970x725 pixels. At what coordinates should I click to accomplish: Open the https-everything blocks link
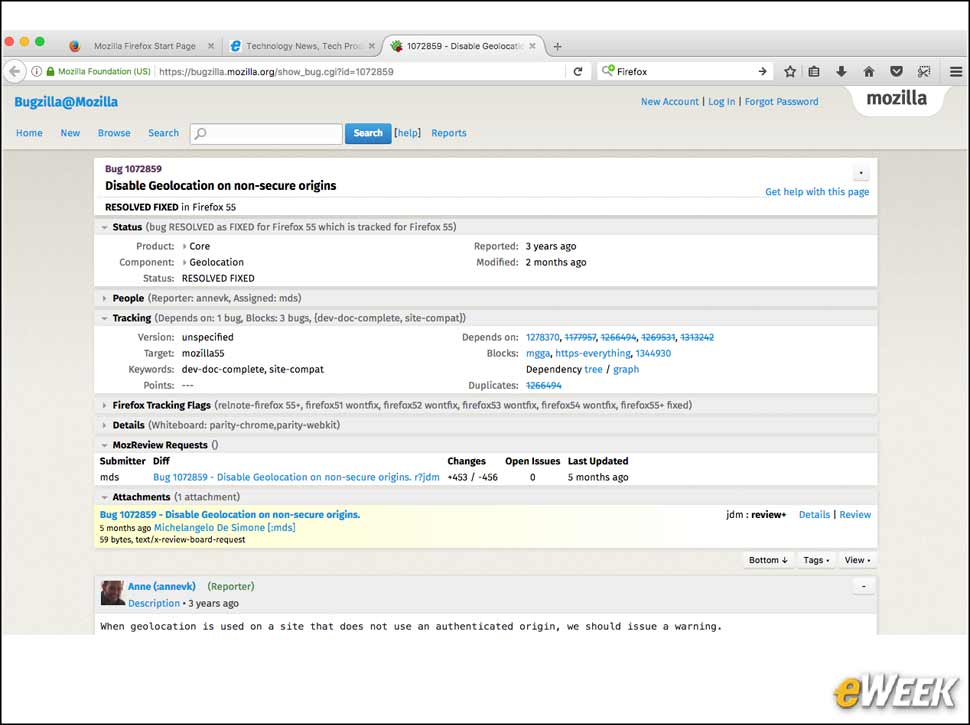tap(593, 353)
